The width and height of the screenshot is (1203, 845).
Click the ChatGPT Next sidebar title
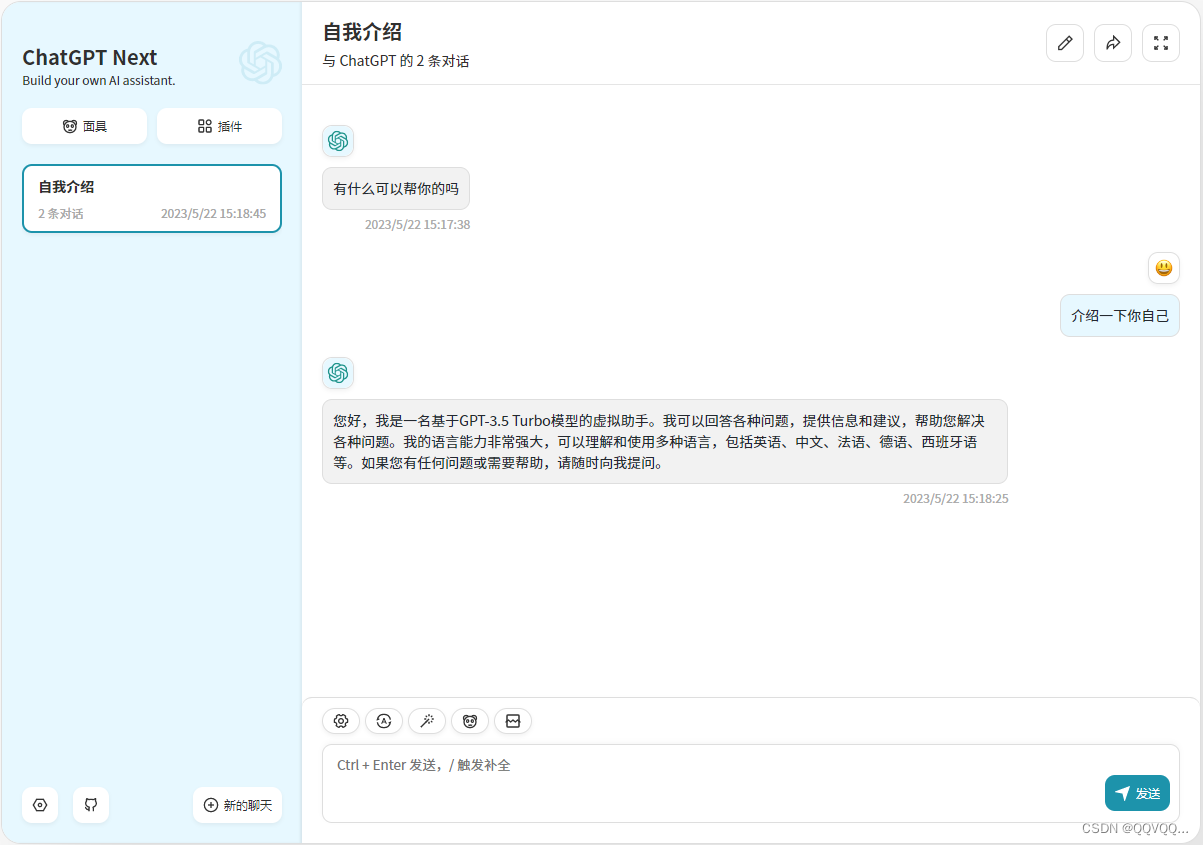(90, 57)
